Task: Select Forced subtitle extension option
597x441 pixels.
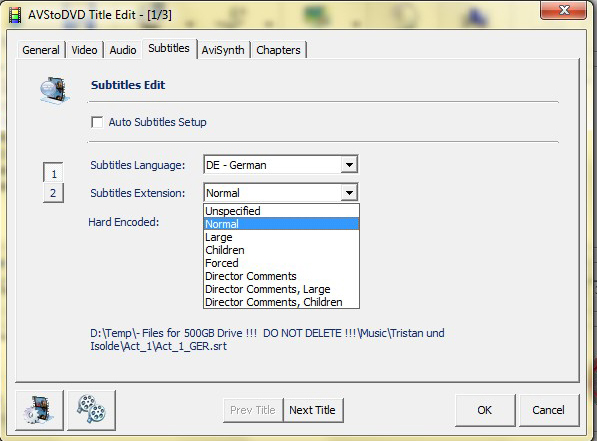Action: coord(281,263)
